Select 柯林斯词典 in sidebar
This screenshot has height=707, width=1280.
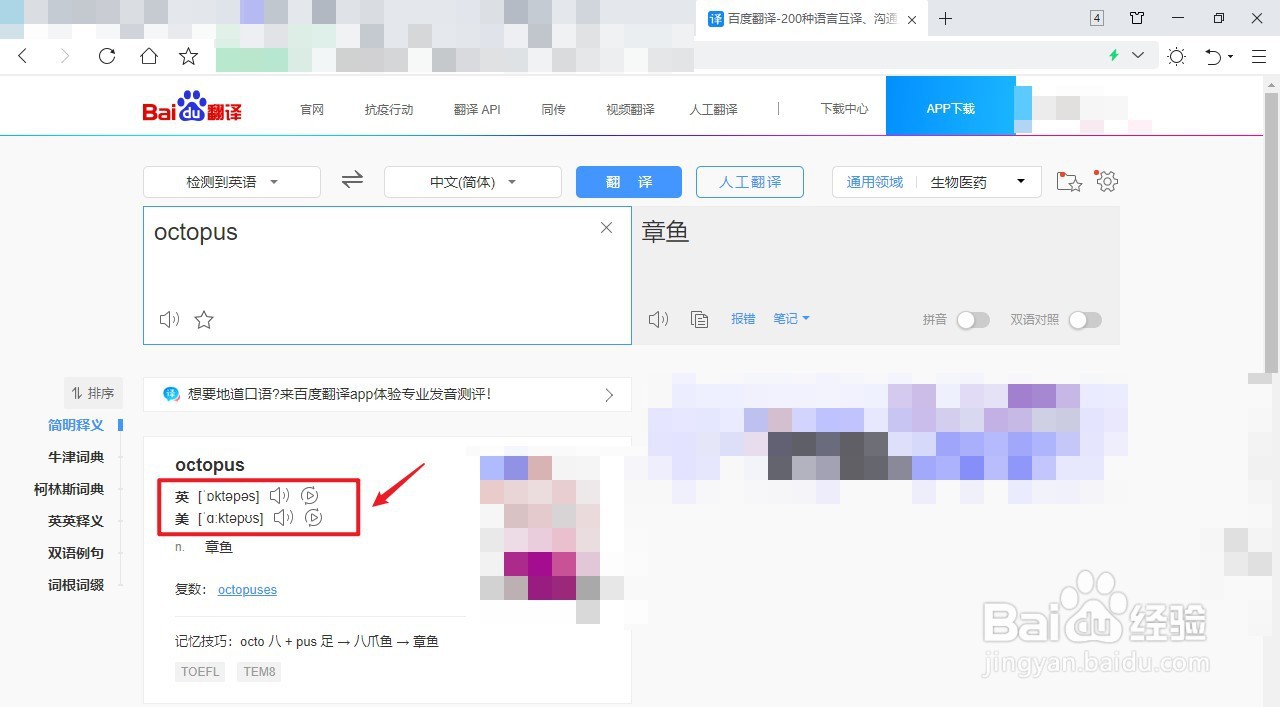point(69,489)
